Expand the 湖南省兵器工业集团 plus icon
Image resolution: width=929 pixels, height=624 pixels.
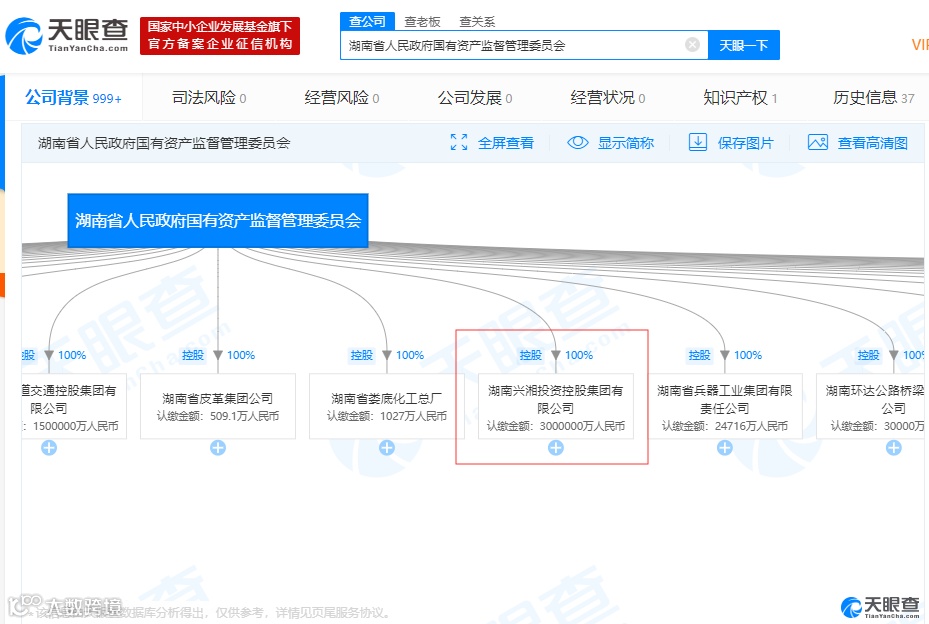coord(725,448)
